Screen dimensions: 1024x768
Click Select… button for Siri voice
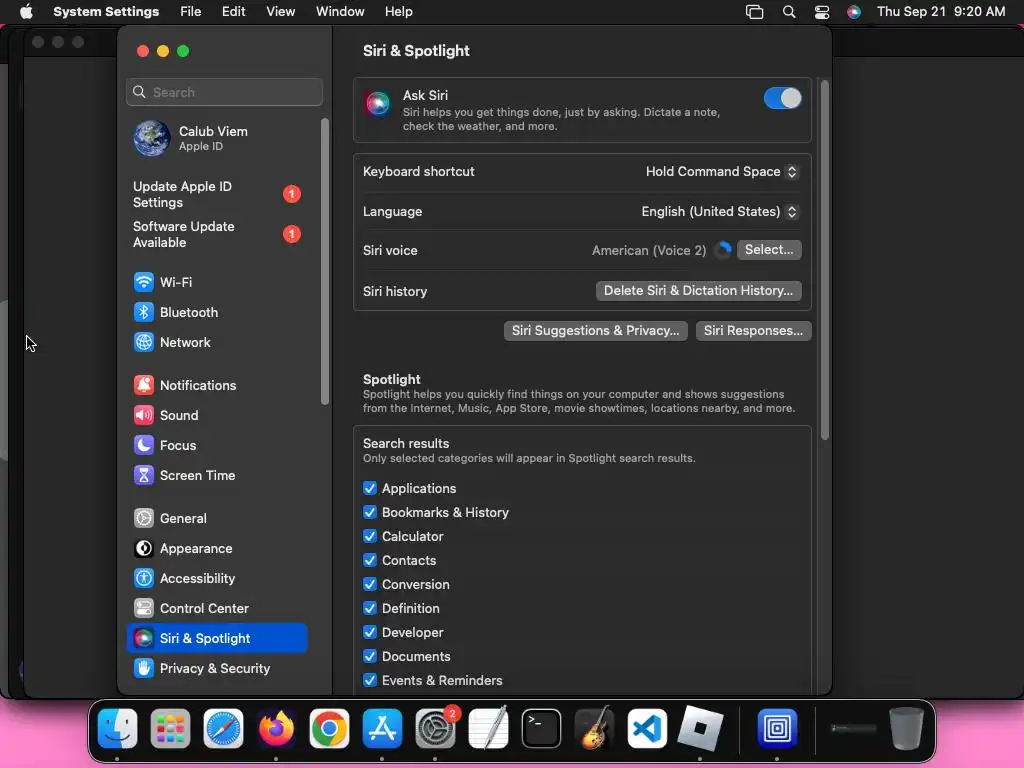[x=769, y=249]
